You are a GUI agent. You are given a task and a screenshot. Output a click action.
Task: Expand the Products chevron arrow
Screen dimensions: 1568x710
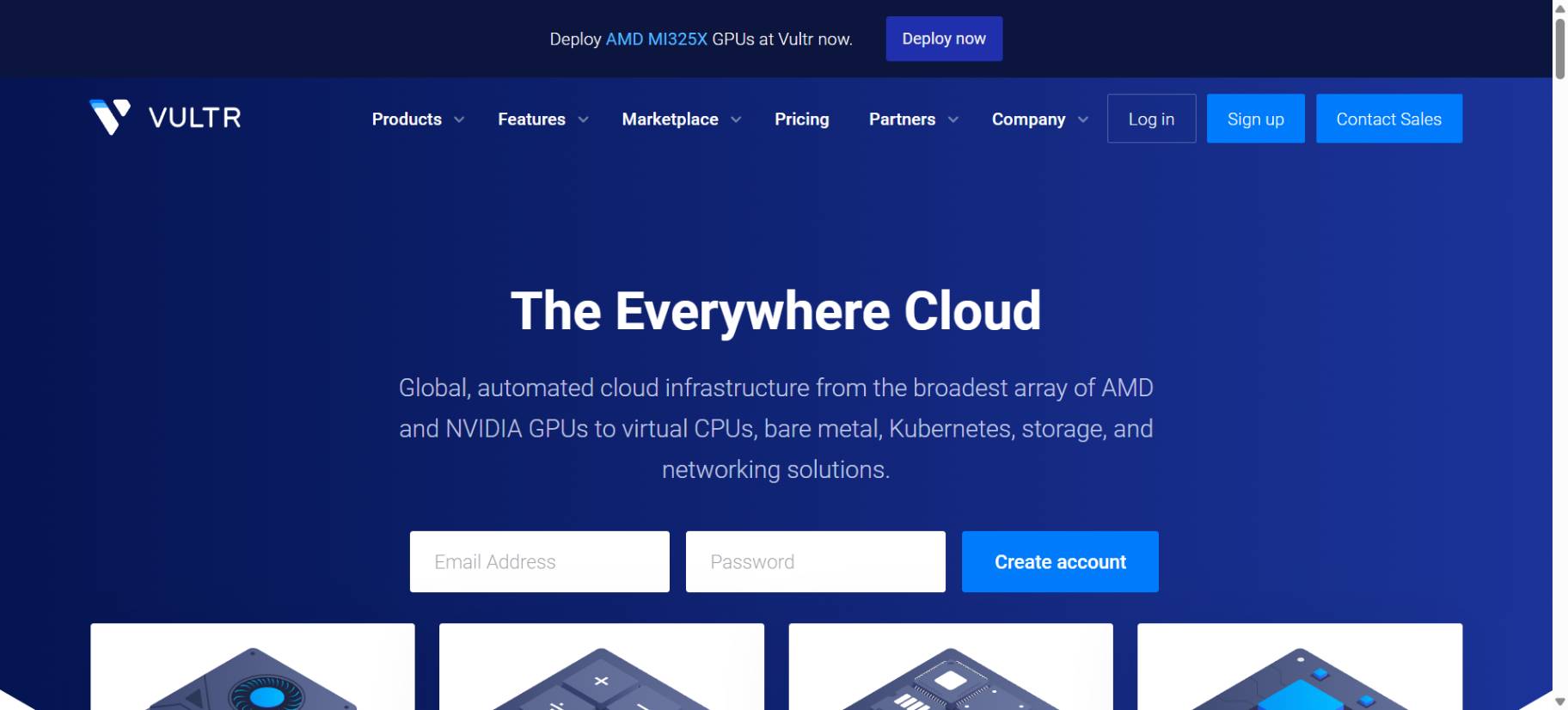tap(459, 119)
